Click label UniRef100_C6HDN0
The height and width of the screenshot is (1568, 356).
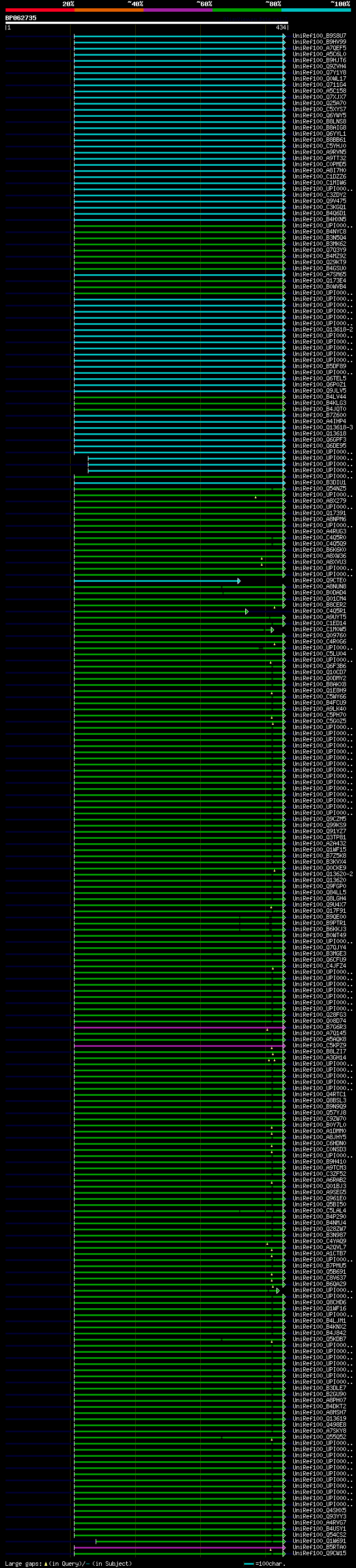point(319,1144)
